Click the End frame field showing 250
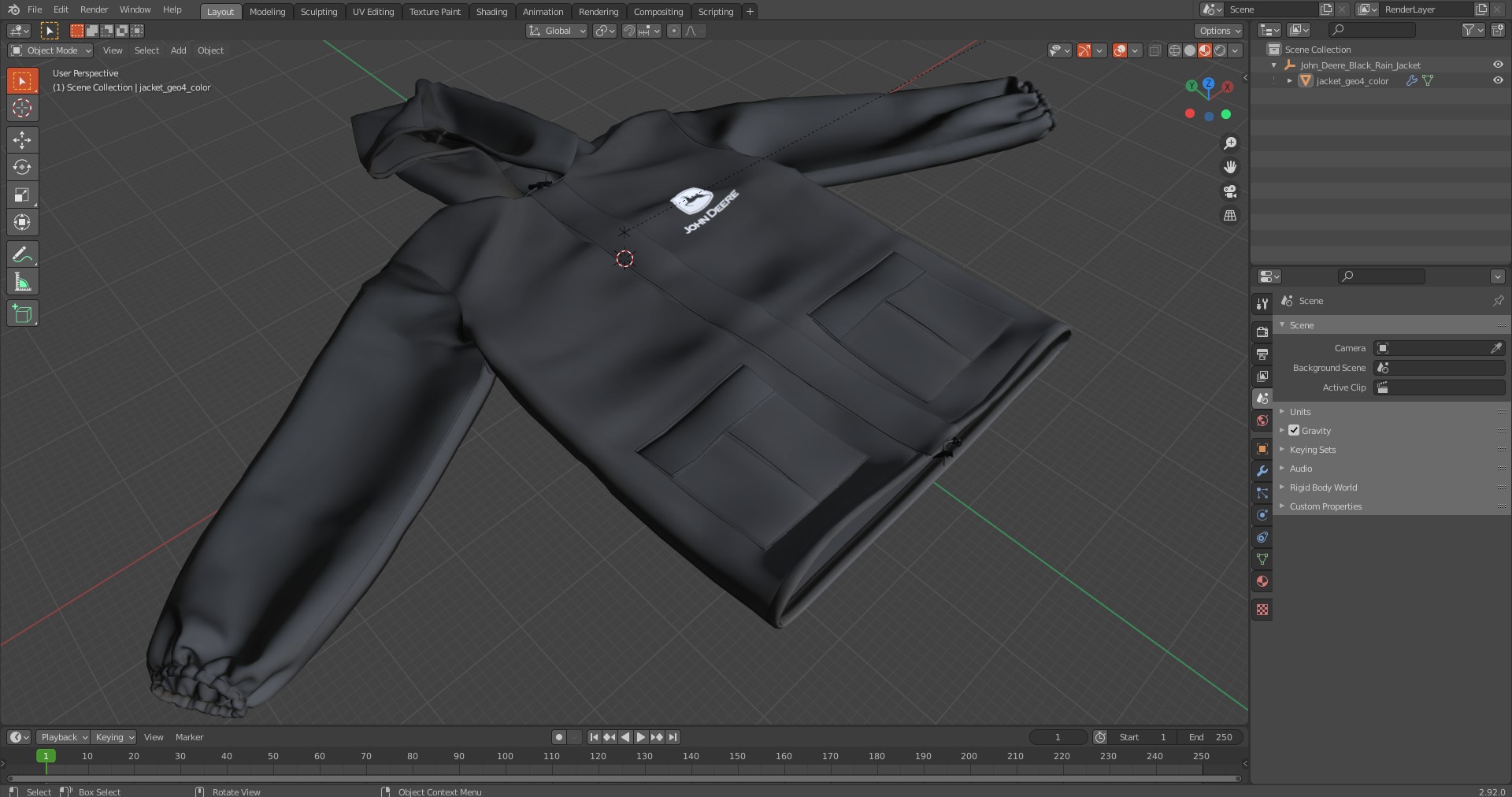The height and width of the screenshot is (797, 1512). pyautogui.click(x=1212, y=737)
